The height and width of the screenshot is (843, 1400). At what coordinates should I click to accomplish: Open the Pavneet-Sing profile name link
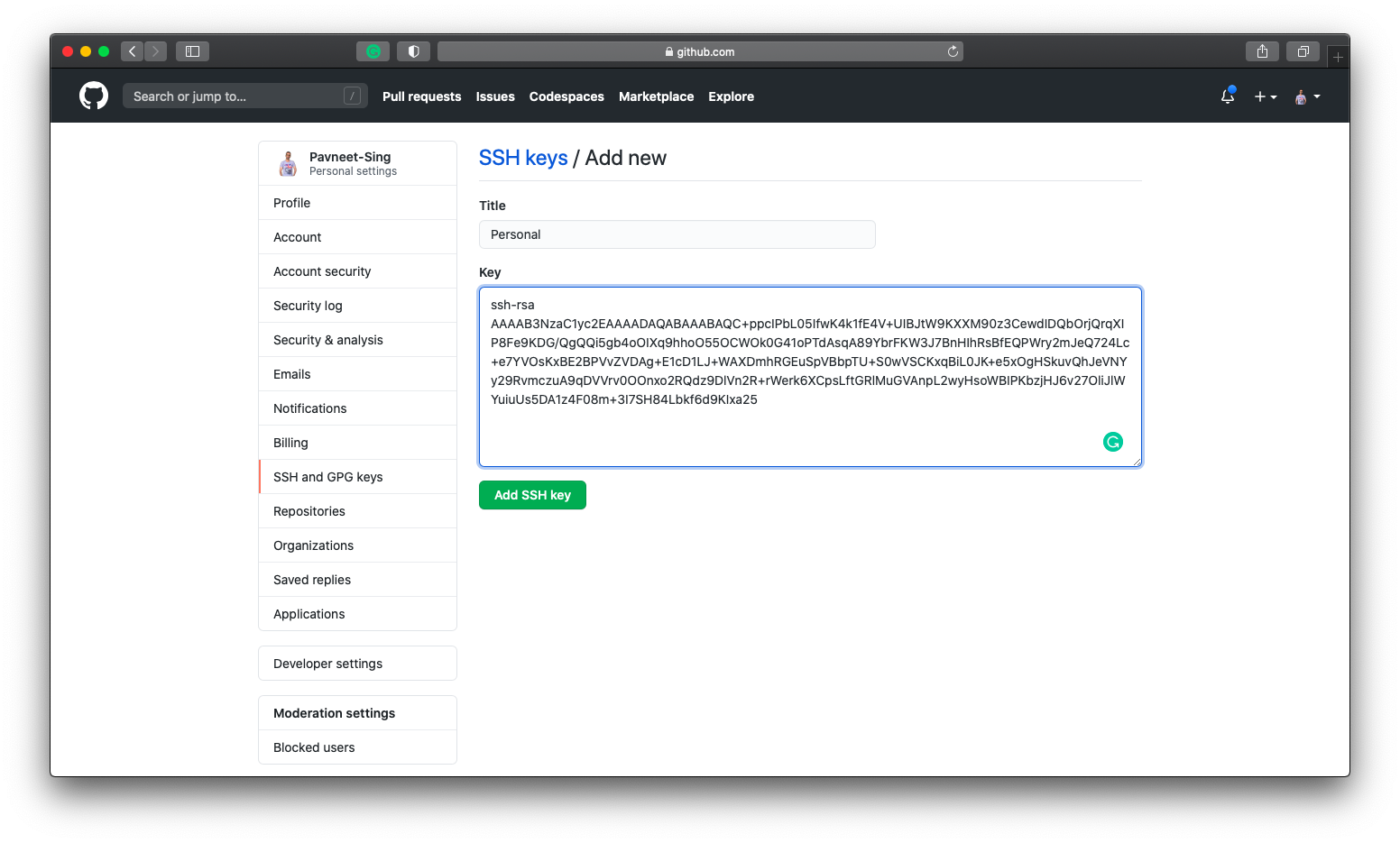[x=350, y=157]
